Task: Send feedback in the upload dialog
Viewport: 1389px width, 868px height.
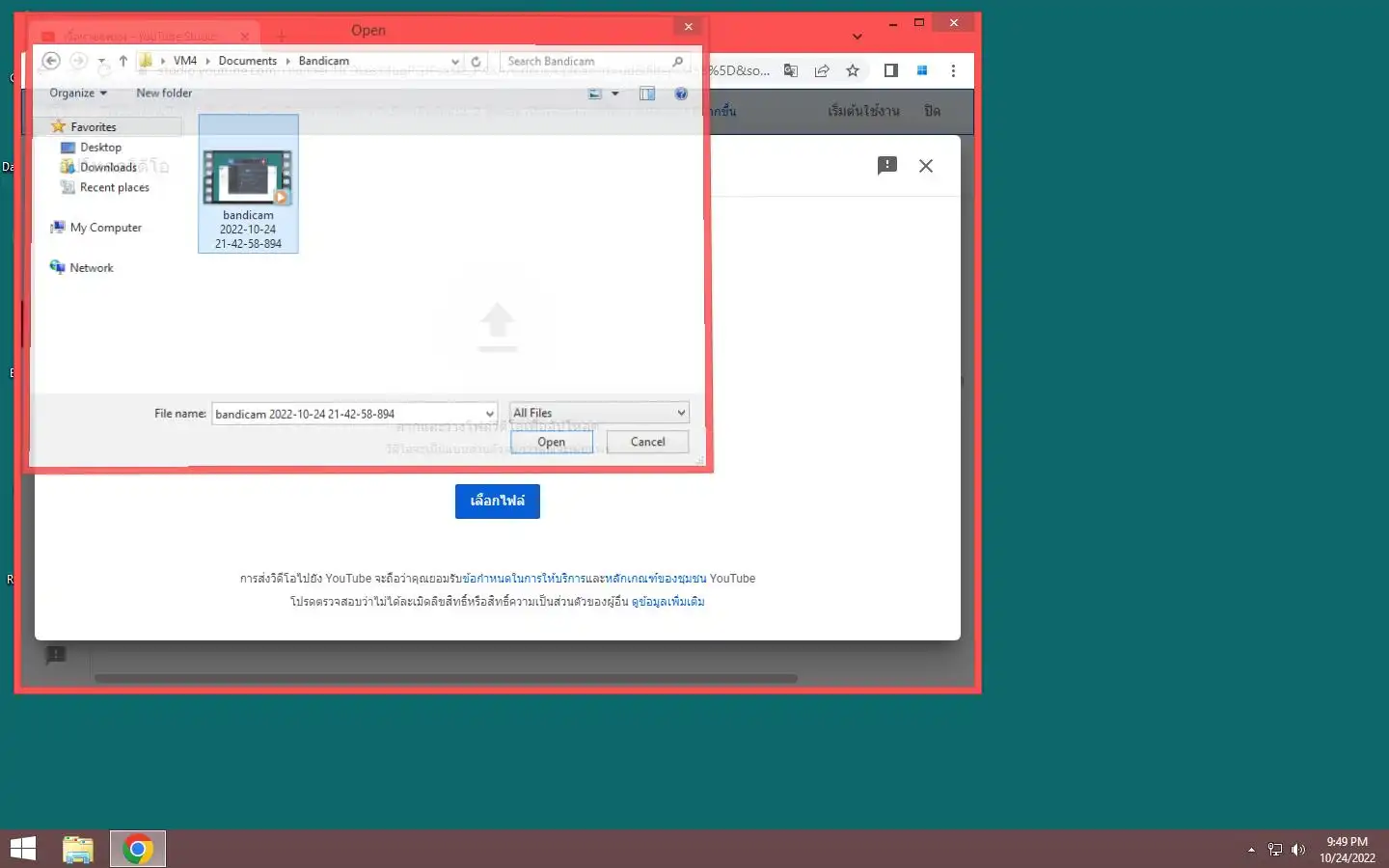Action: tap(887, 166)
